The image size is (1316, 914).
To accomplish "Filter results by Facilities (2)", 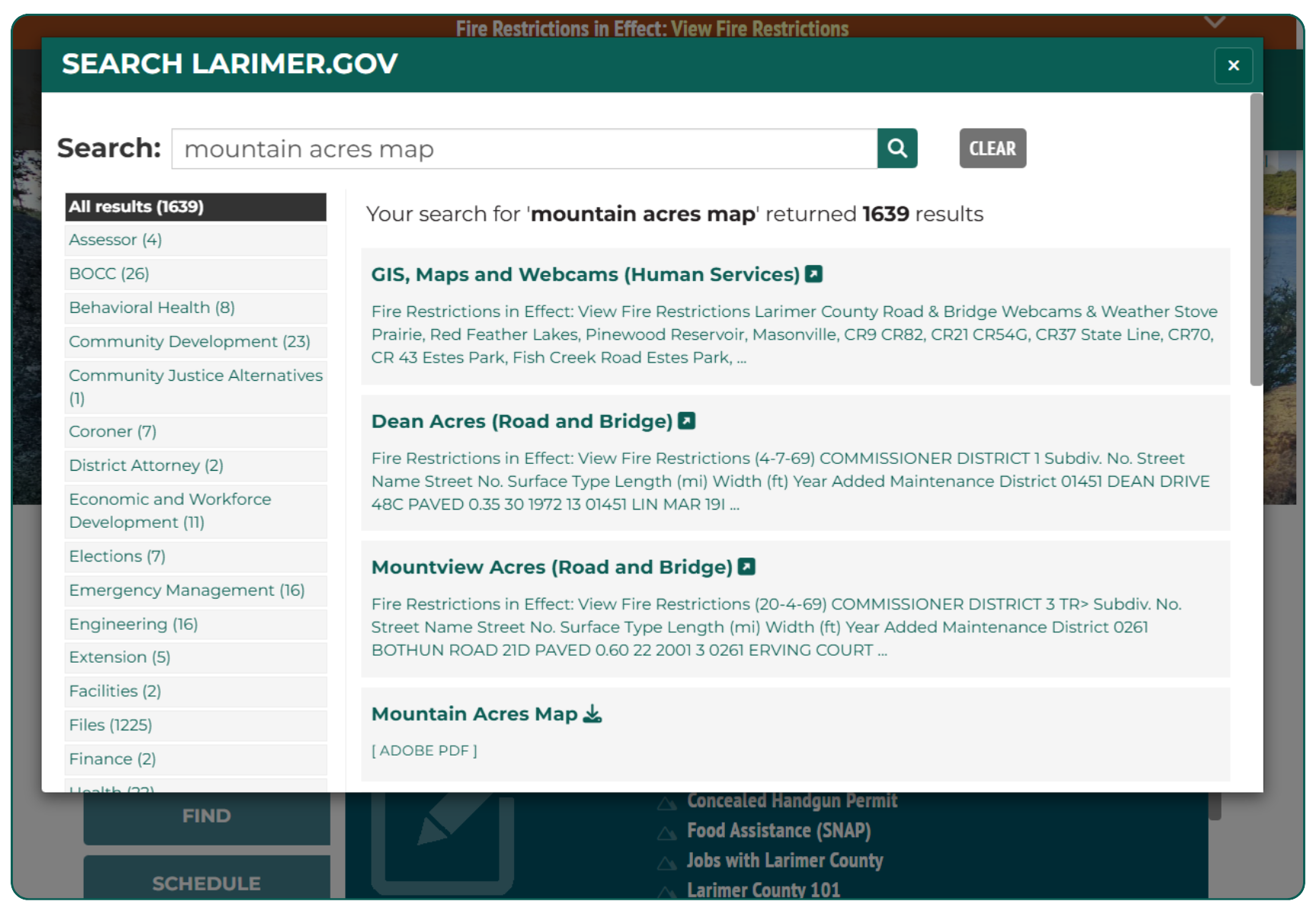I will 196,692.
